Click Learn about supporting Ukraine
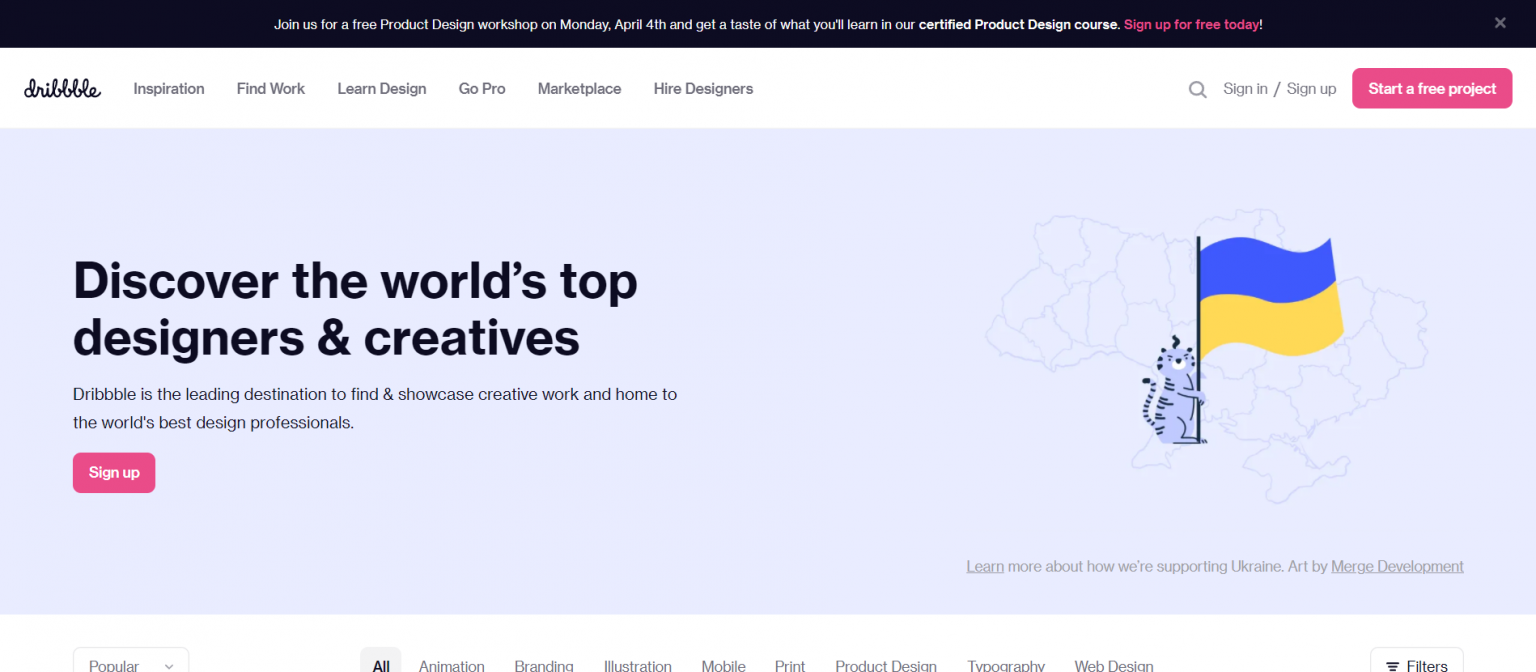1536x672 pixels. click(x=984, y=566)
